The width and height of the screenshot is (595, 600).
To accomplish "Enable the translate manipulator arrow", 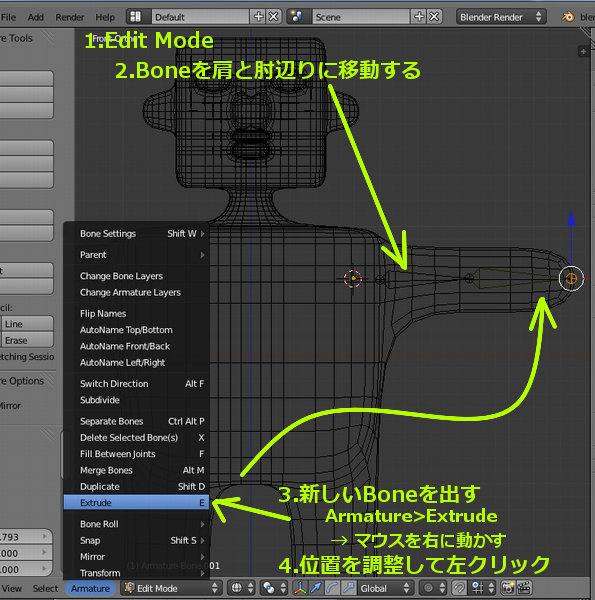I will pos(316,588).
